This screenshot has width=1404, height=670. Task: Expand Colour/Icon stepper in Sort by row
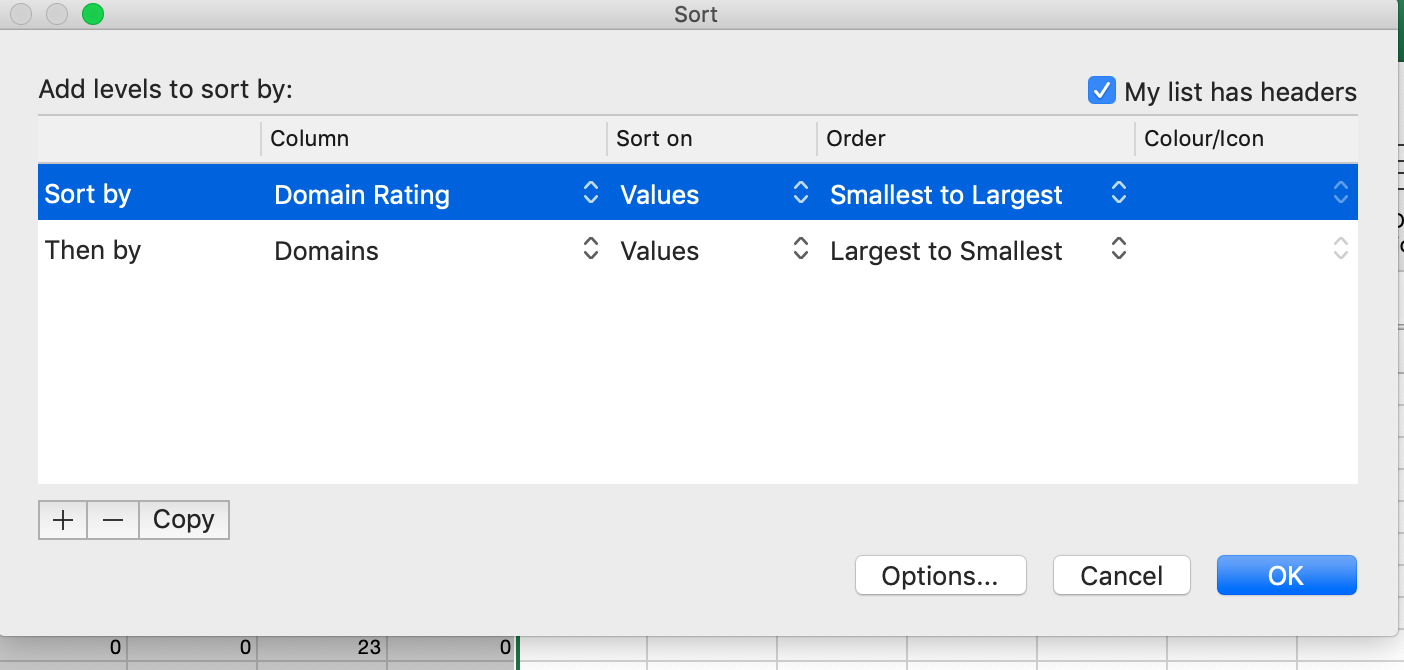(1341, 194)
